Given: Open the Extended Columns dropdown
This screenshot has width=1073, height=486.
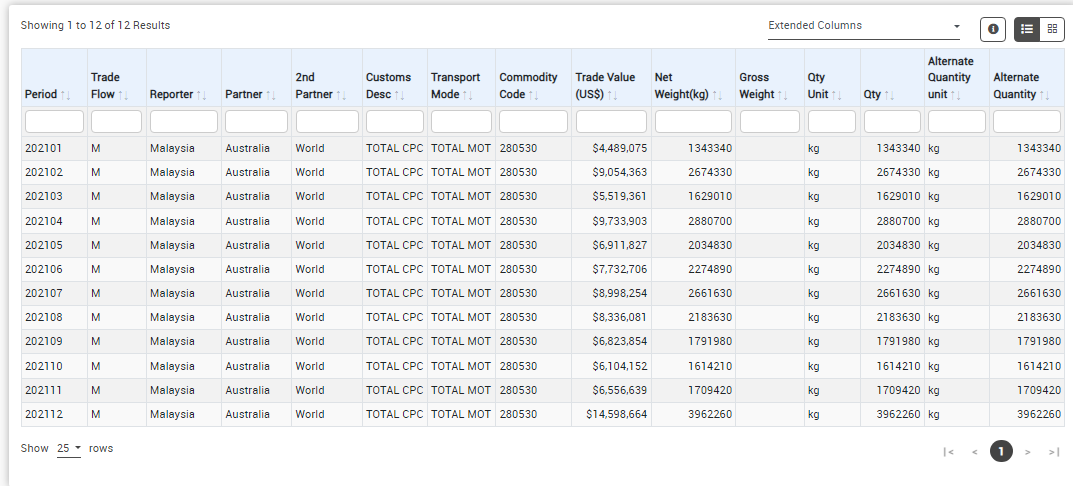Looking at the screenshot, I should (x=863, y=26).
